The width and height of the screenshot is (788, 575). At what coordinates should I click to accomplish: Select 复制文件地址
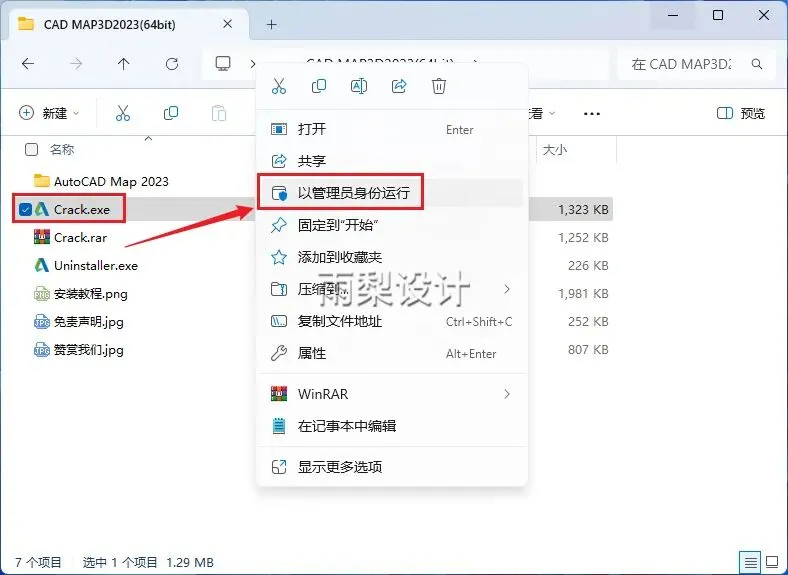pyautogui.click(x=392, y=321)
